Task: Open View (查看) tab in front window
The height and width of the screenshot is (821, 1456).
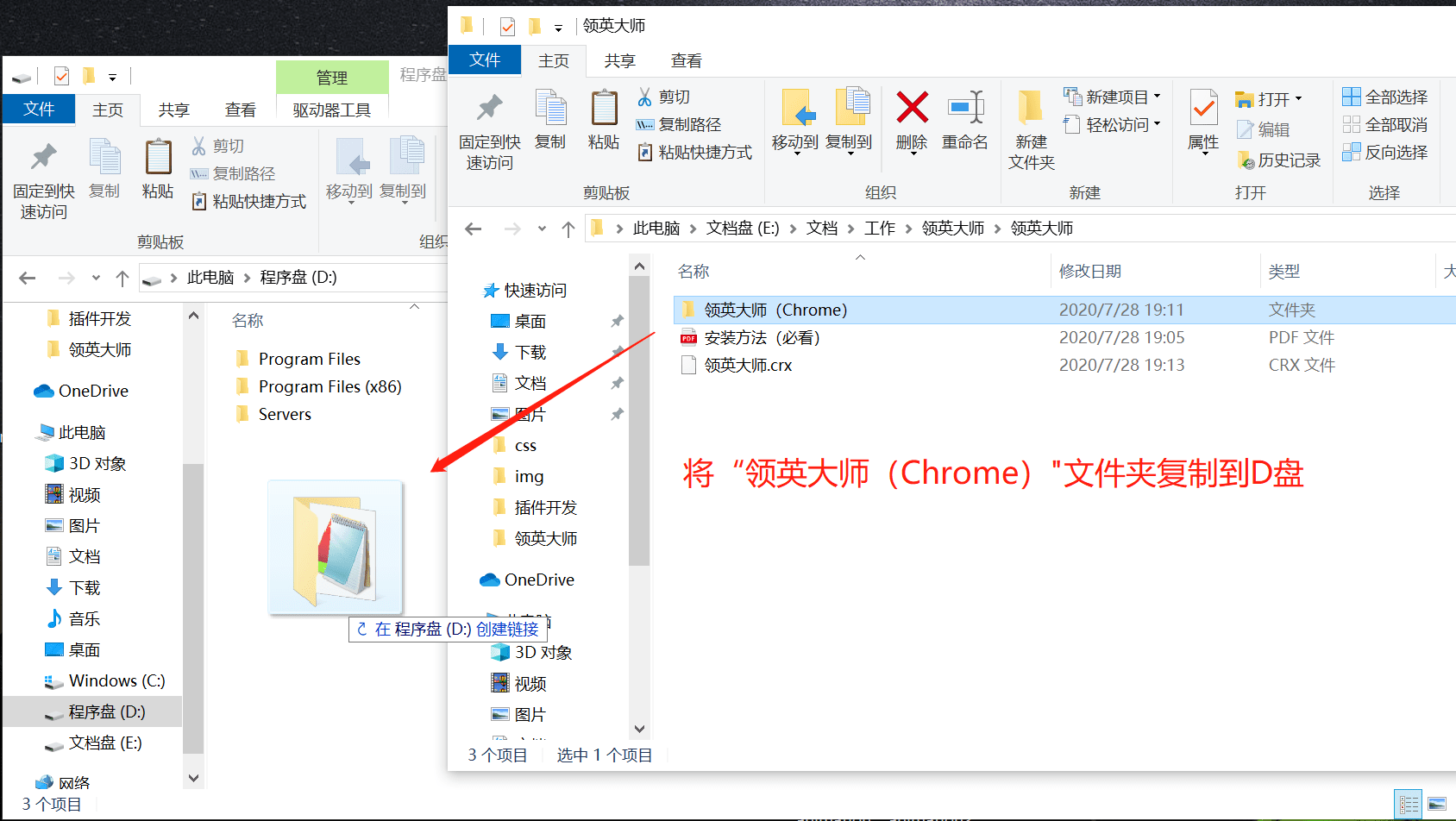Action: click(686, 60)
